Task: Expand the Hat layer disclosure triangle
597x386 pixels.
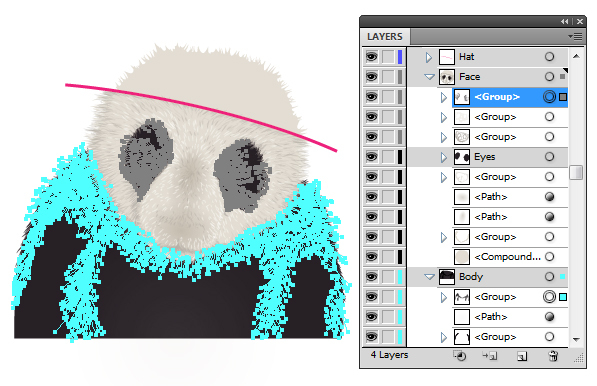Action: point(429,57)
